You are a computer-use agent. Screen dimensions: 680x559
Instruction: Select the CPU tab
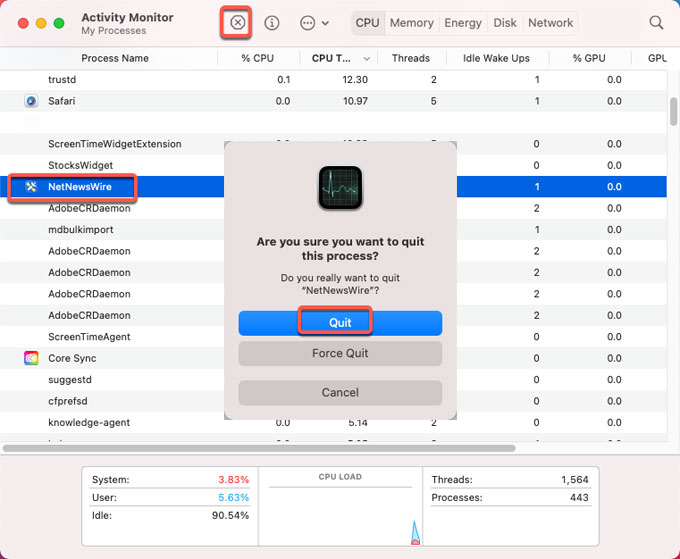coord(368,22)
